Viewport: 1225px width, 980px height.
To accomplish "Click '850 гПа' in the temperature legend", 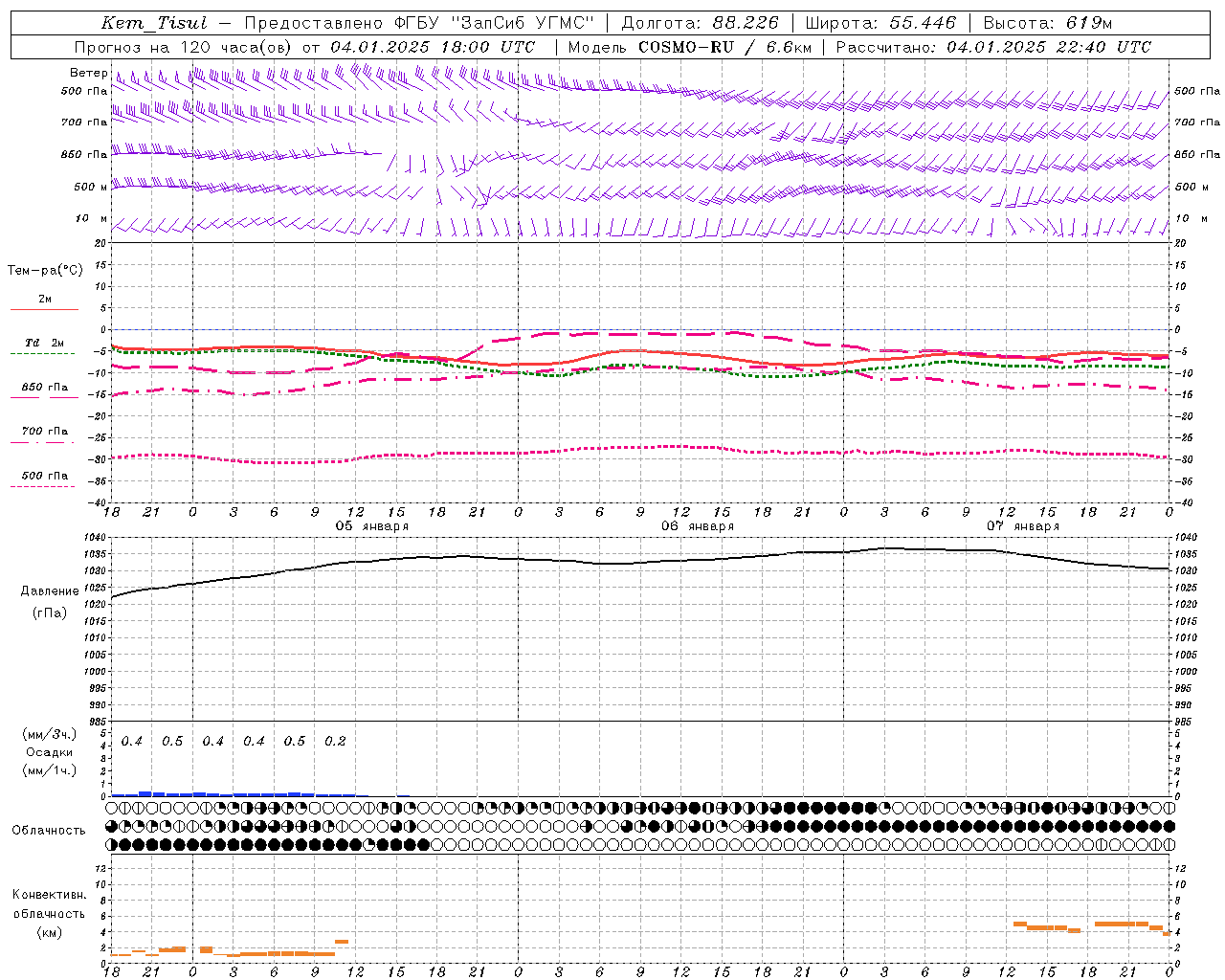I will (45, 388).
